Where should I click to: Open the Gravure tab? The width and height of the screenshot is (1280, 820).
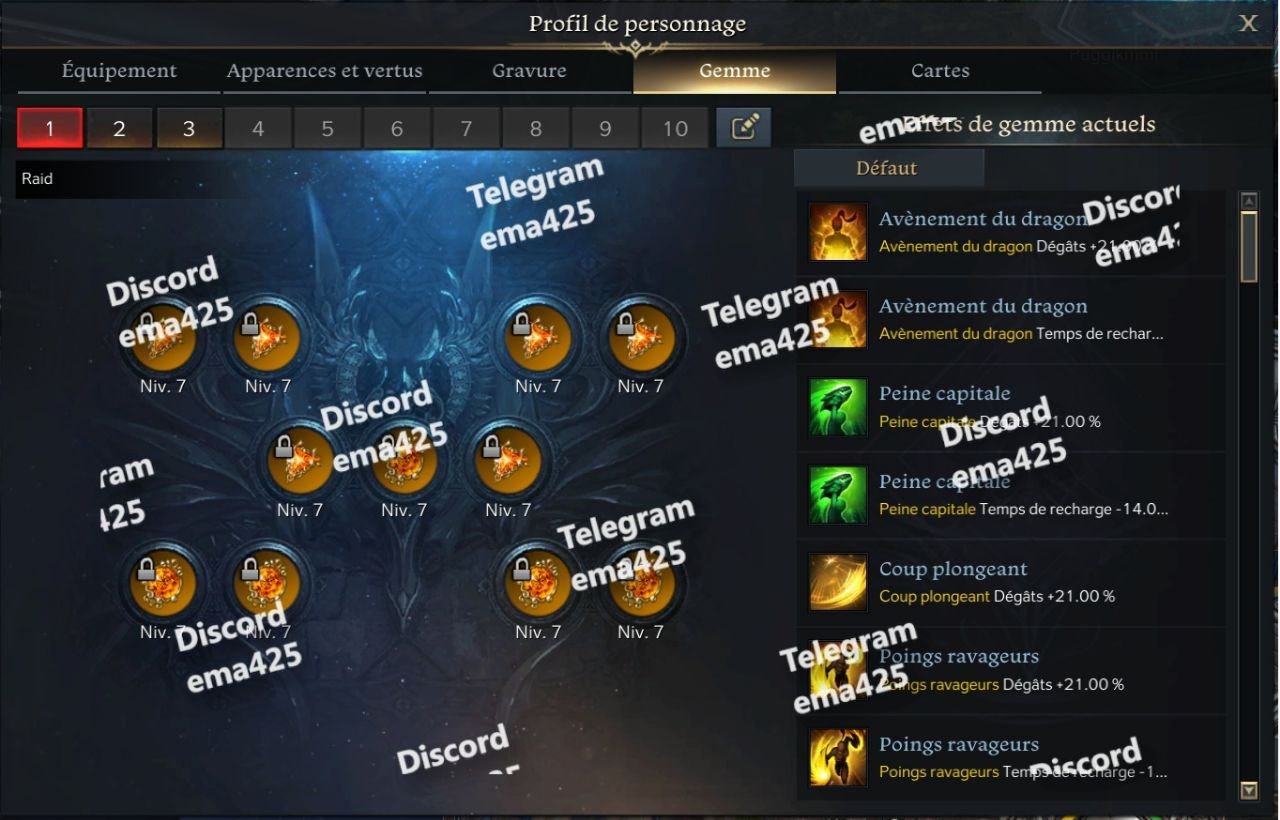529,71
